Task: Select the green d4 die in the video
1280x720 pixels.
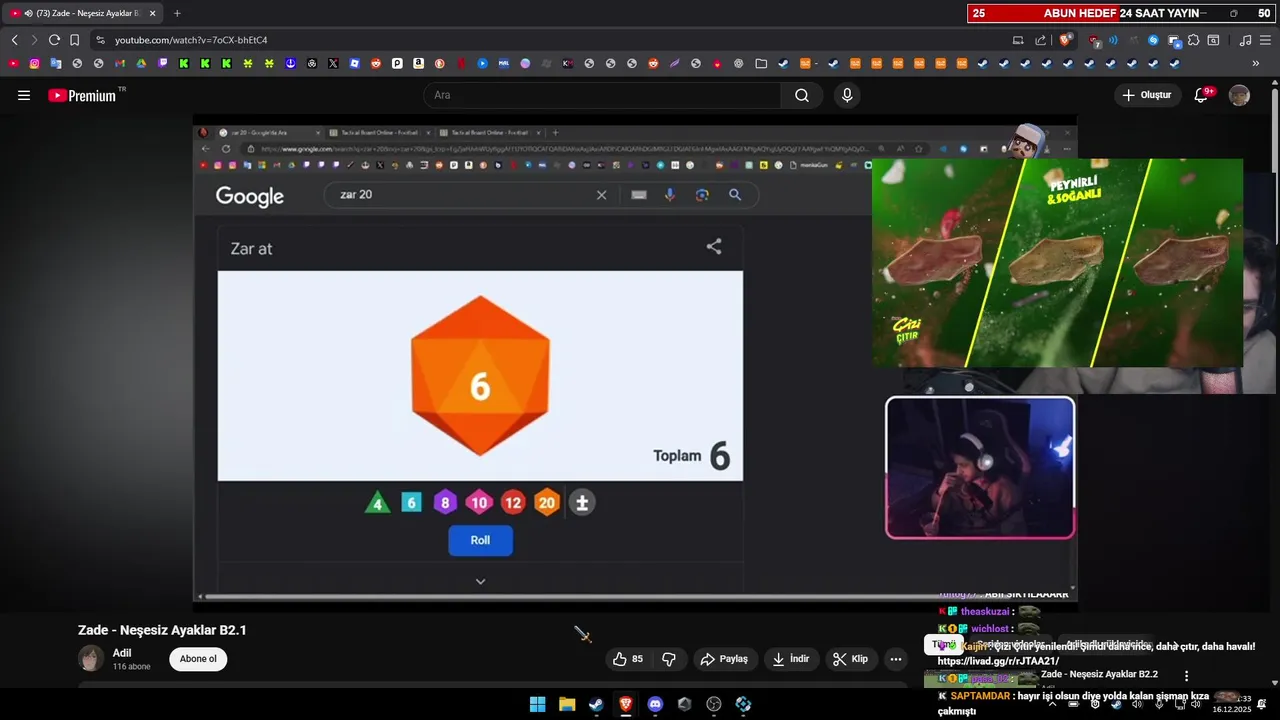Action: click(377, 503)
